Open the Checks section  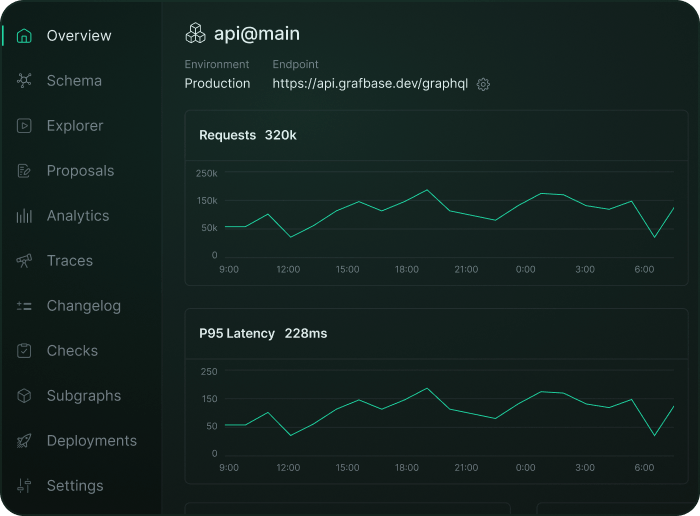72,351
